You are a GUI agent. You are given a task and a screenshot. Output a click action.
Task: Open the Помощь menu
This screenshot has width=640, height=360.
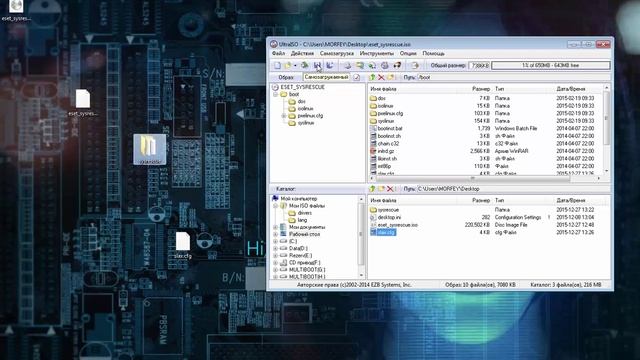click(433, 53)
